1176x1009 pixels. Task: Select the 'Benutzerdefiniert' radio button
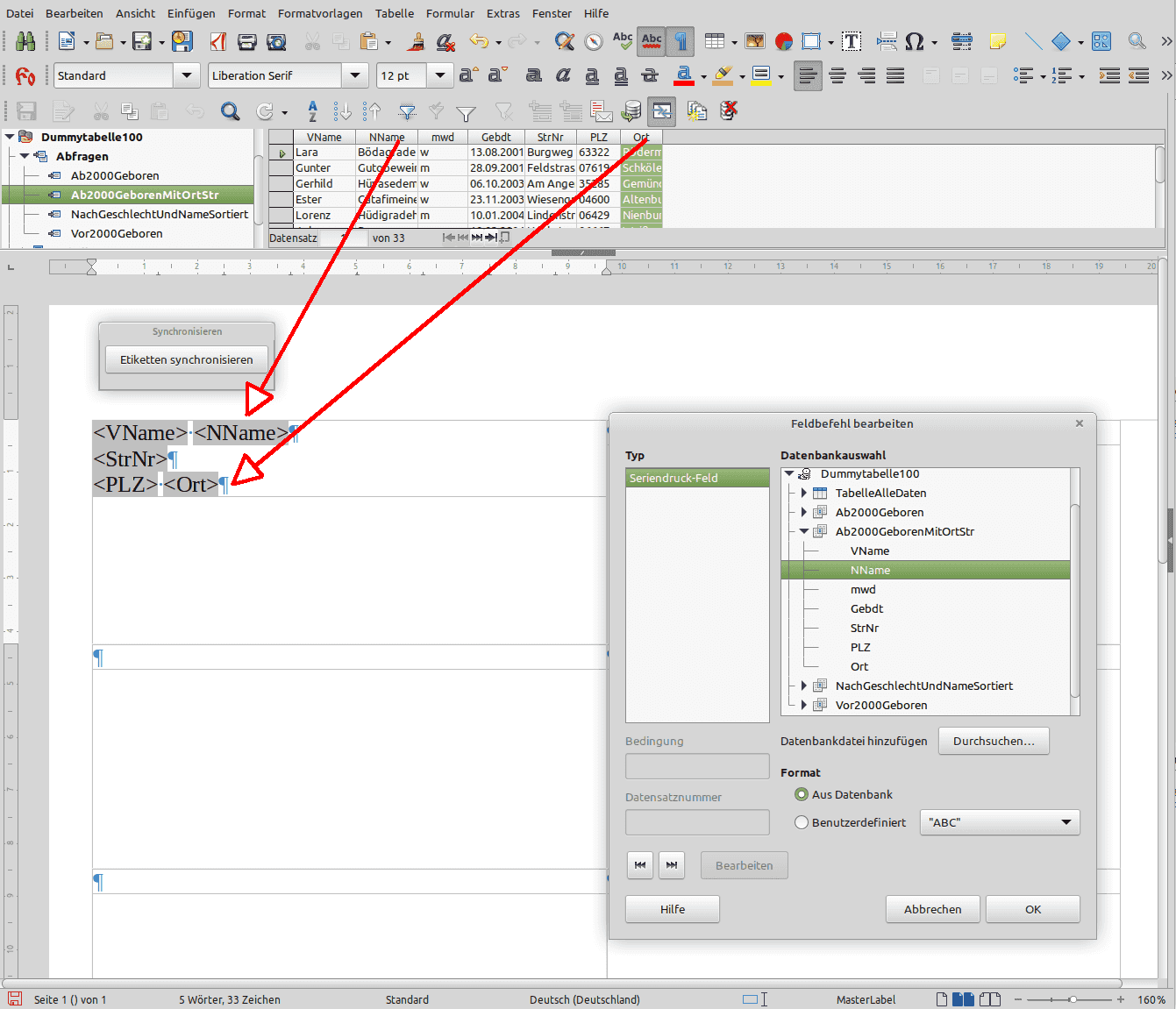click(802, 822)
